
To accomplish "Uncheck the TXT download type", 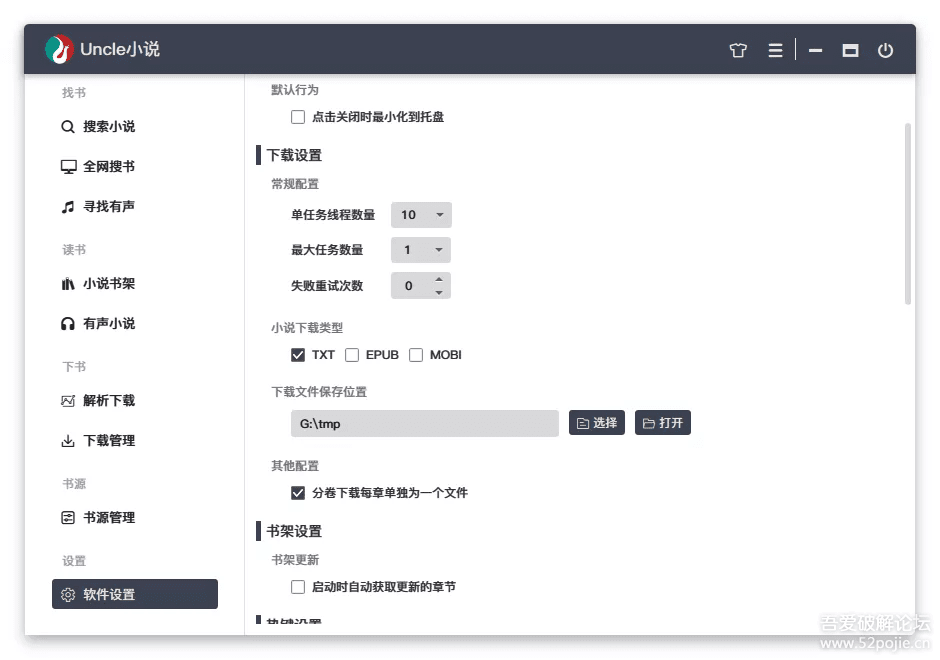I will 298,355.
